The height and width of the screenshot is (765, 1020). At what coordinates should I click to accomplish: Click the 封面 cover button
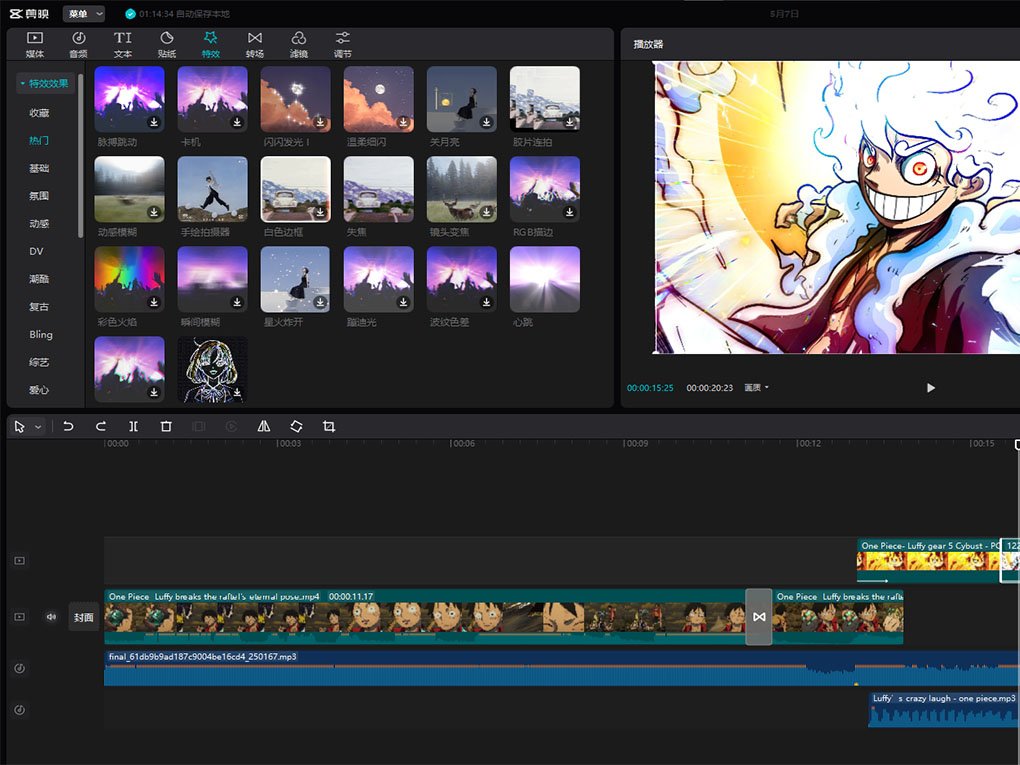(84, 617)
